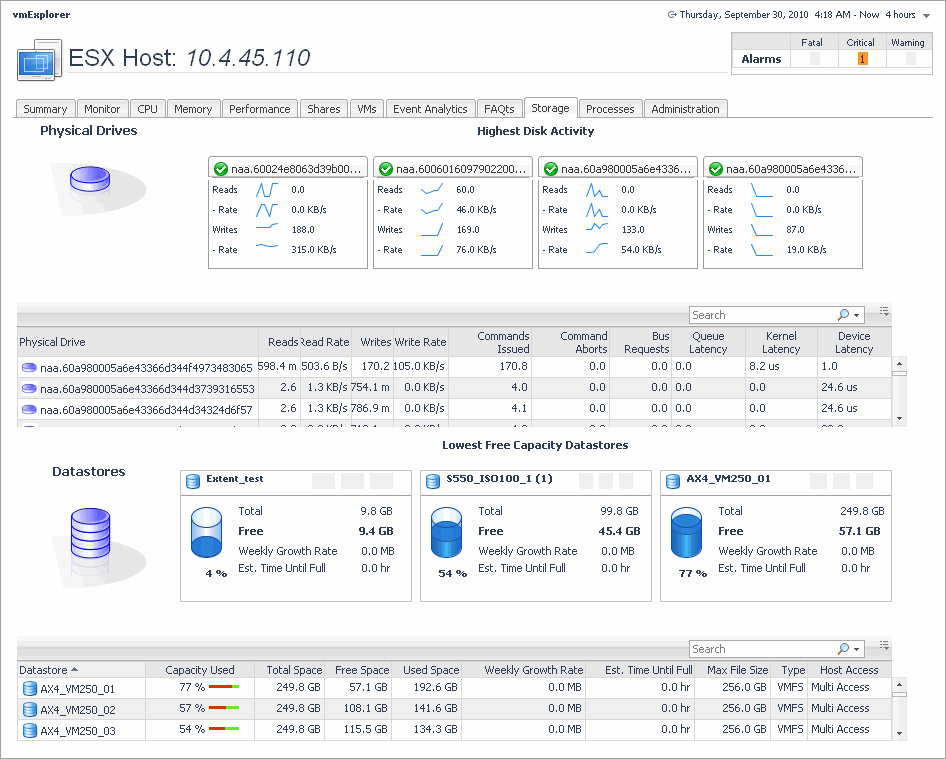Sort the table by Datastore column header

44,670
